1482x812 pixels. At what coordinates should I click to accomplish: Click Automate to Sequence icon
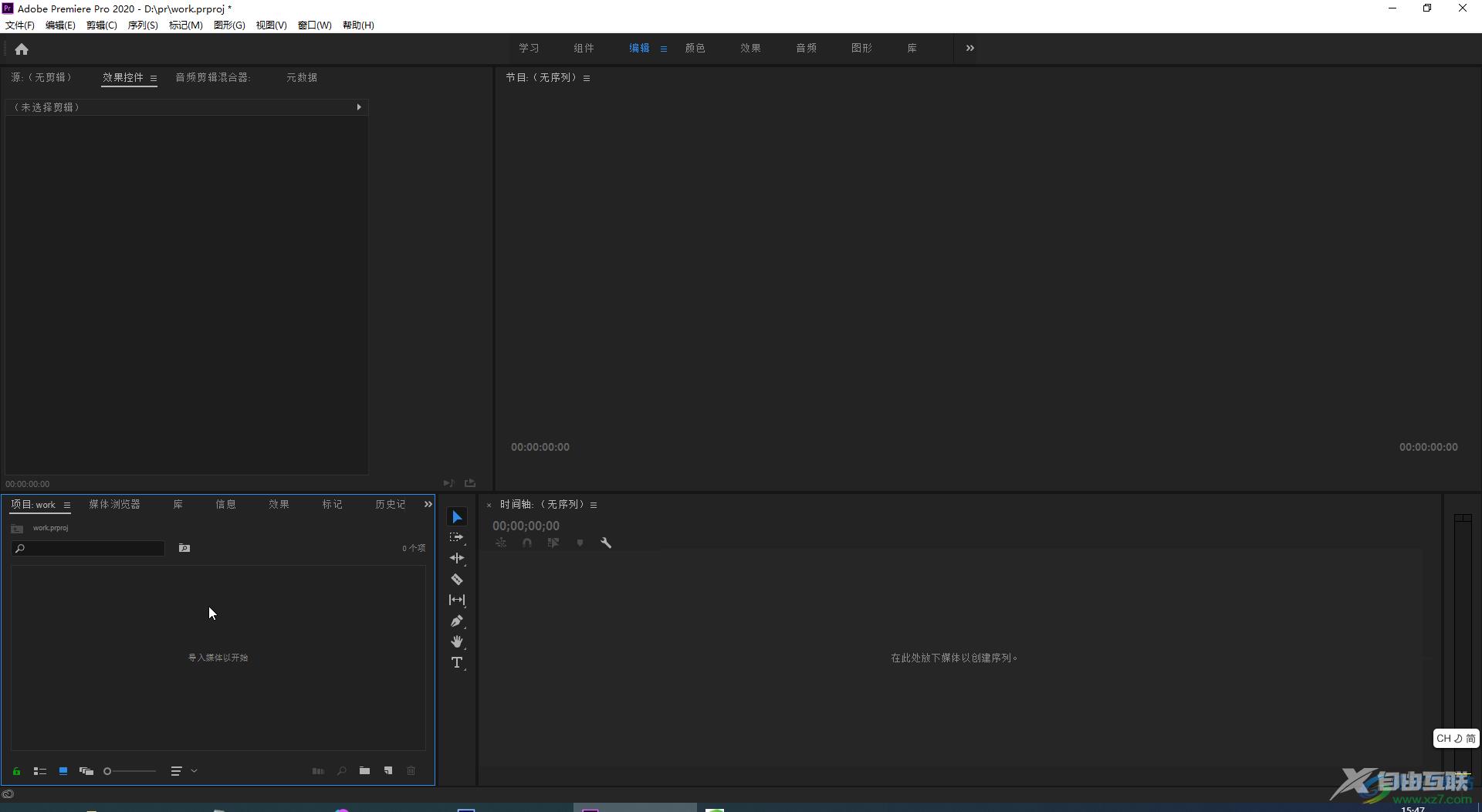(x=318, y=770)
